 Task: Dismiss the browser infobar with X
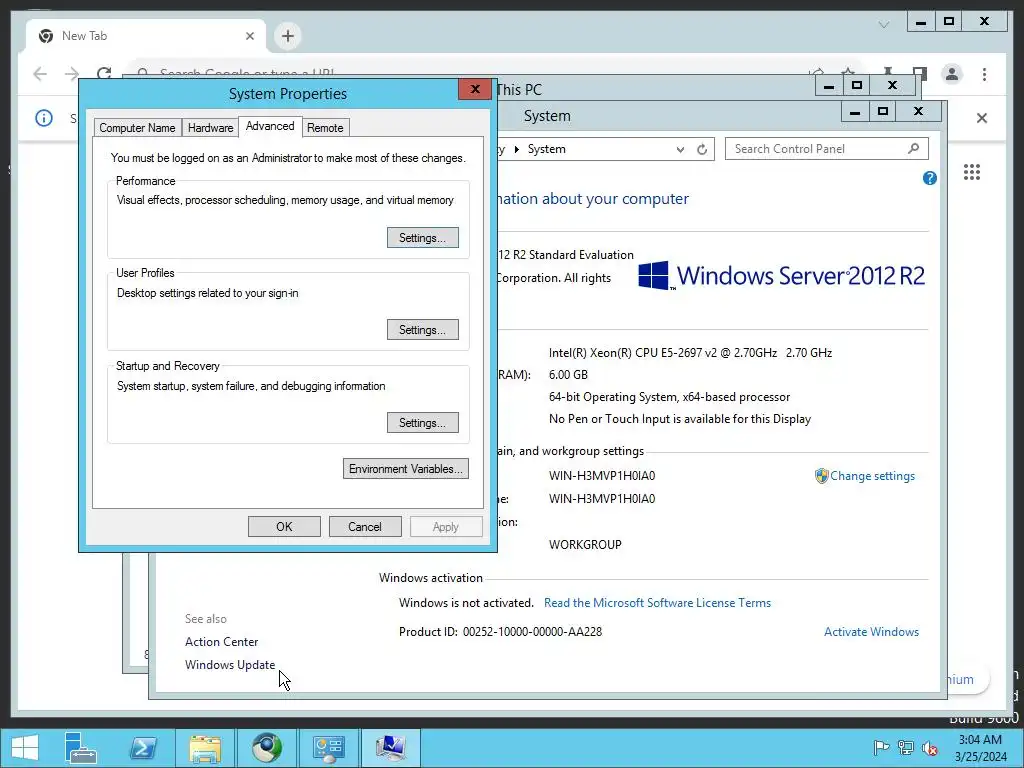point(982,118)
